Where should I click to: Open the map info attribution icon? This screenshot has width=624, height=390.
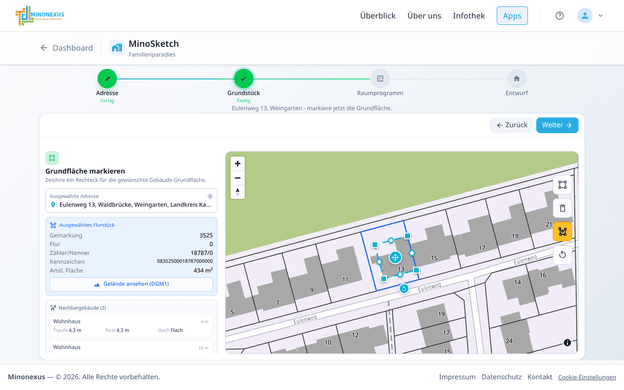tap(567, 343)
